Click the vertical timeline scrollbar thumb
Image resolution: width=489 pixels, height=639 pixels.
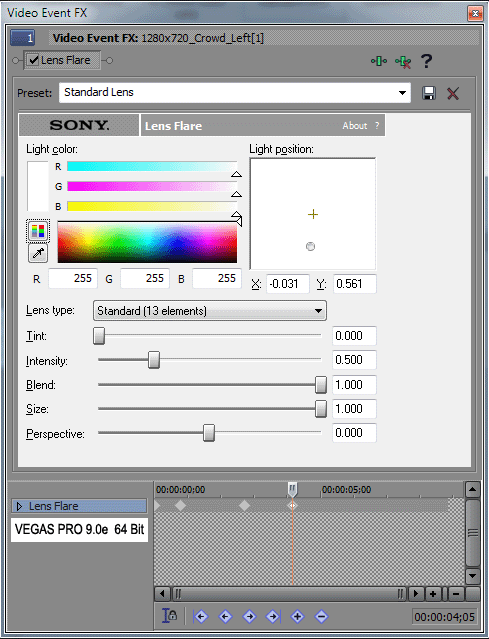473,533
